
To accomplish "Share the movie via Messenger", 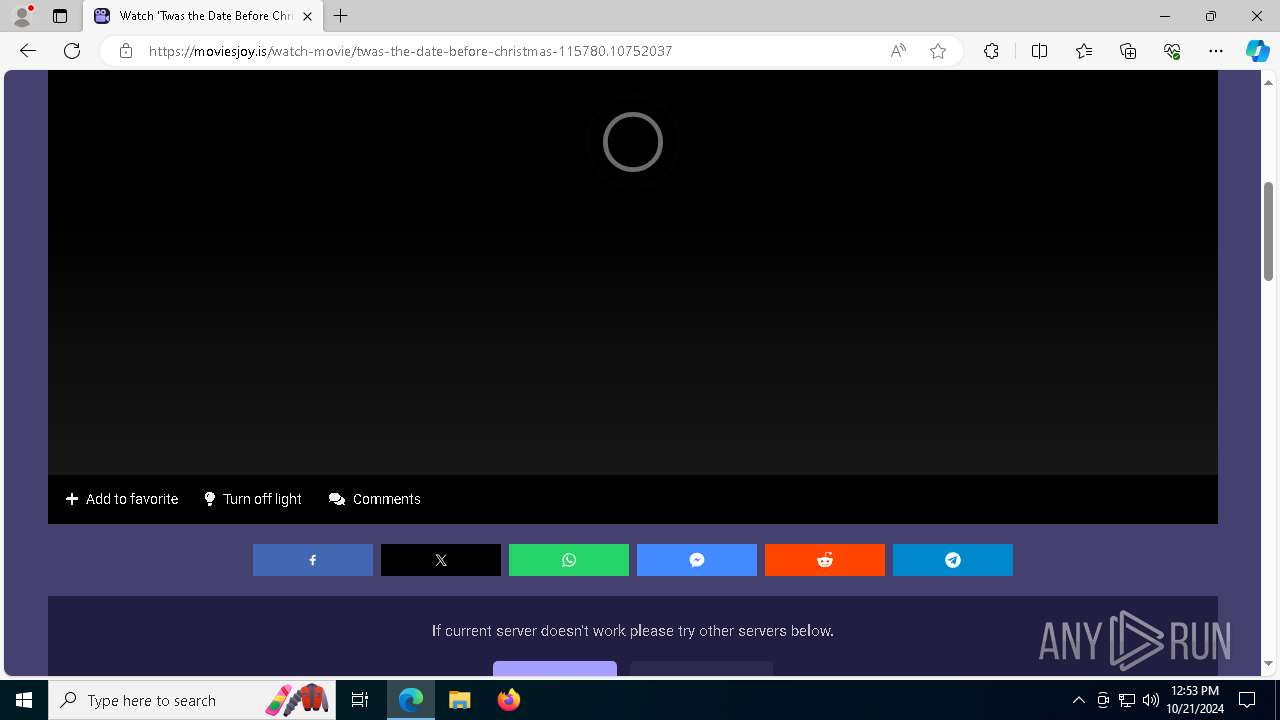I will tap(696, 560).
